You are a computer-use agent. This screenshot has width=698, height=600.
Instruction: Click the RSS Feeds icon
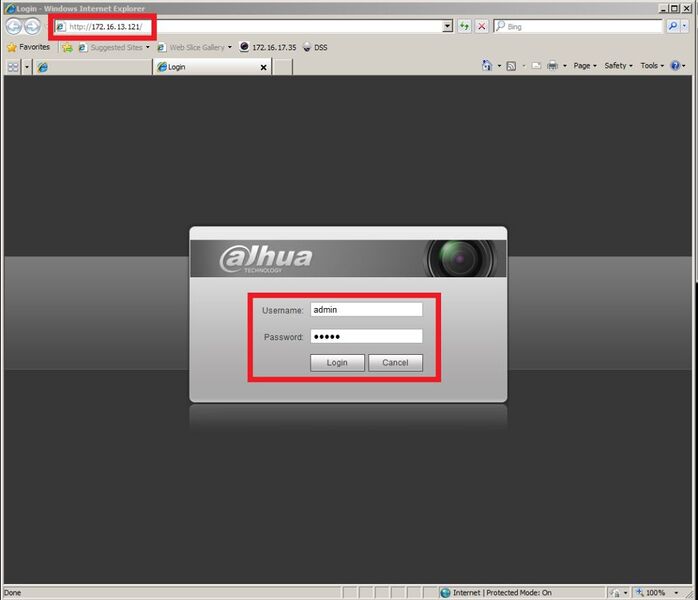point(511,66)
